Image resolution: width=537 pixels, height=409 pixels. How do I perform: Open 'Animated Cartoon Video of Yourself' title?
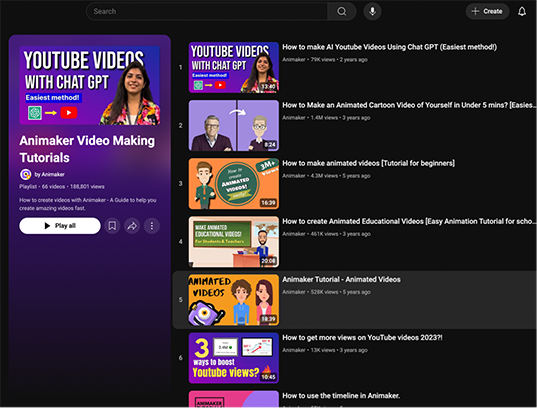(408, 105)
